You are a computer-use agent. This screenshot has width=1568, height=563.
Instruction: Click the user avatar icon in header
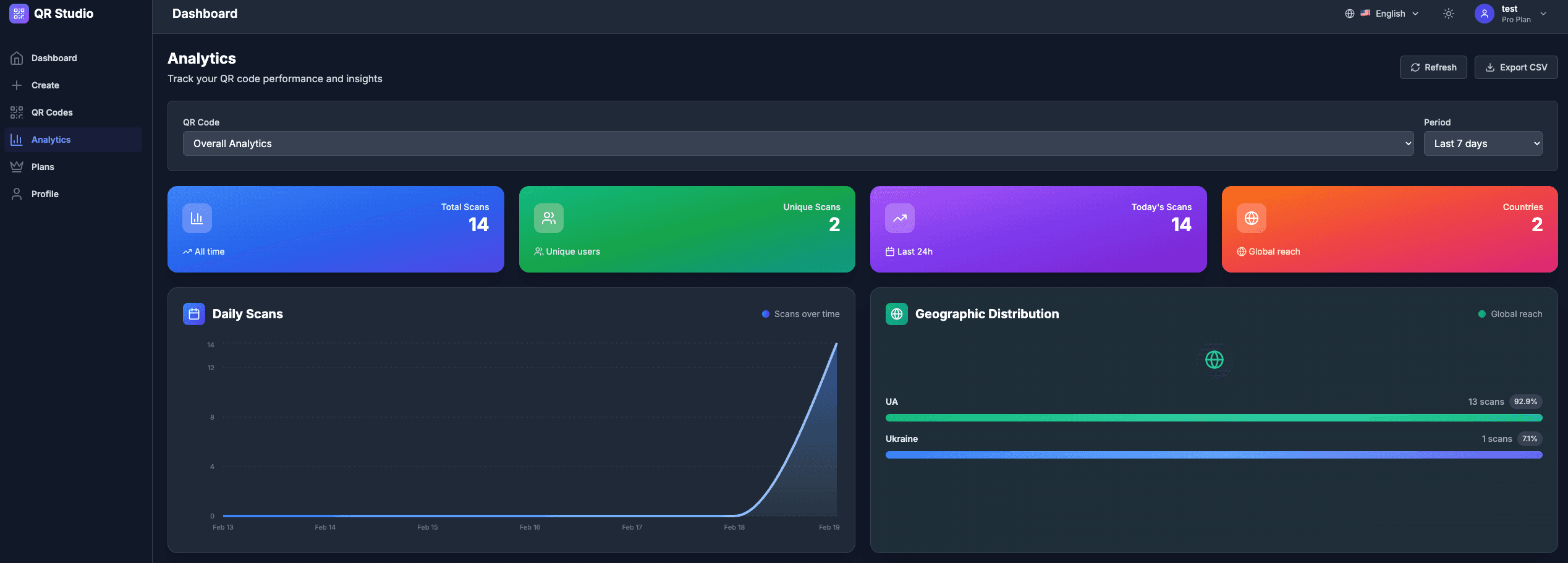[1484, 14]
